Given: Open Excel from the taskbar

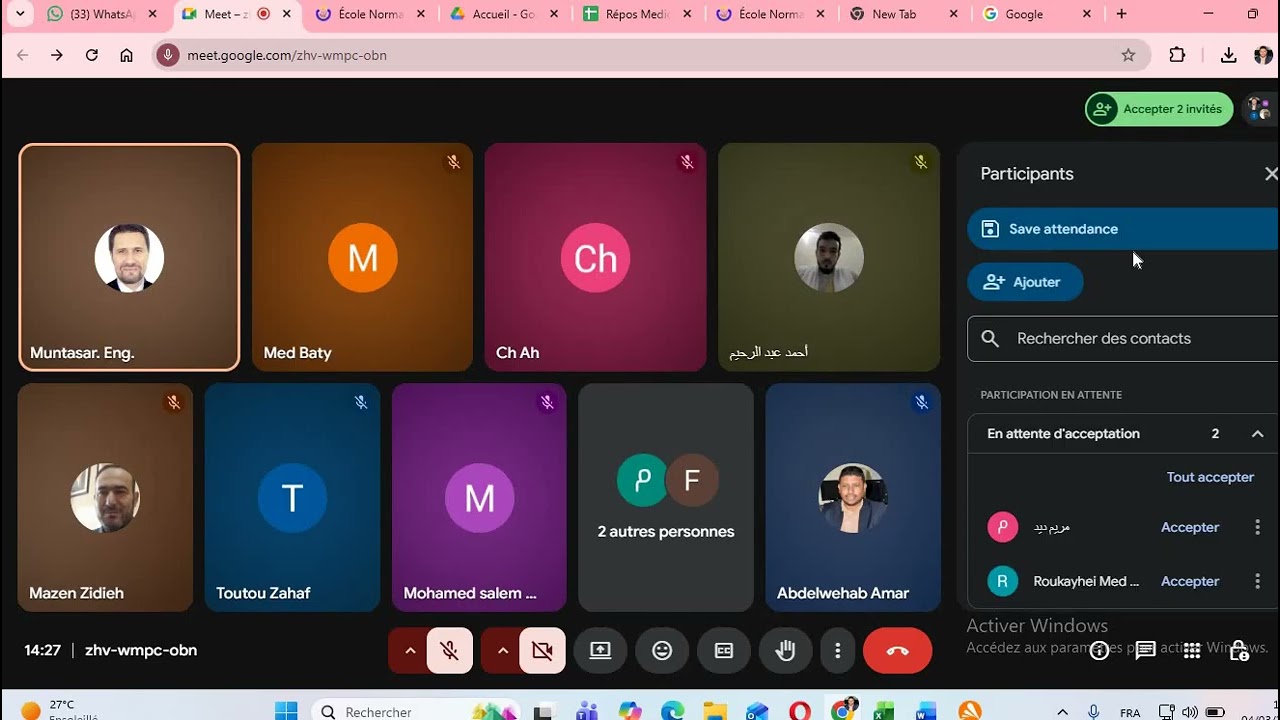Looking at the screenshot, I should tap(884, 711).
